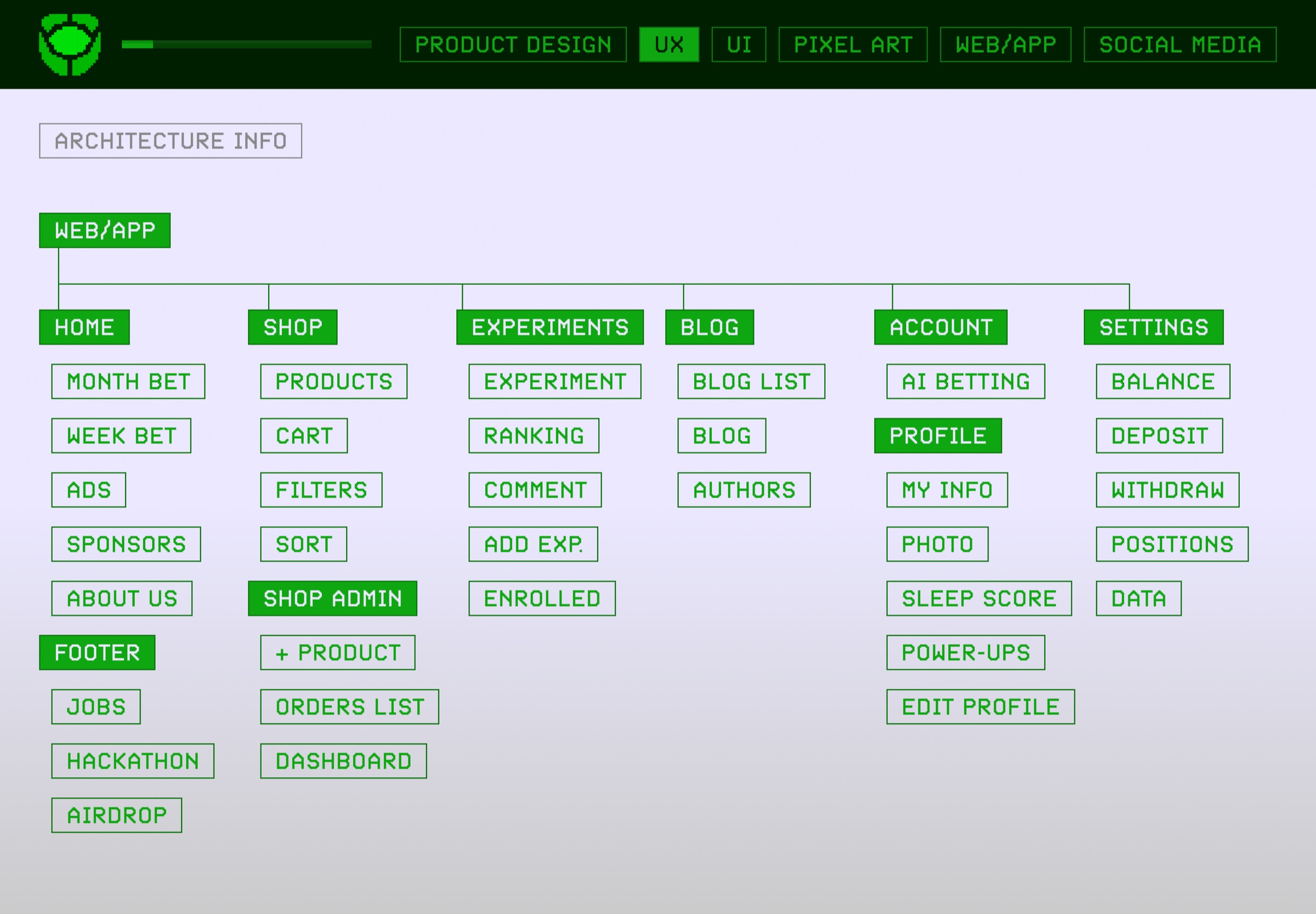
Task: Click the Airdrop box
Action: (x=117, y=815)
